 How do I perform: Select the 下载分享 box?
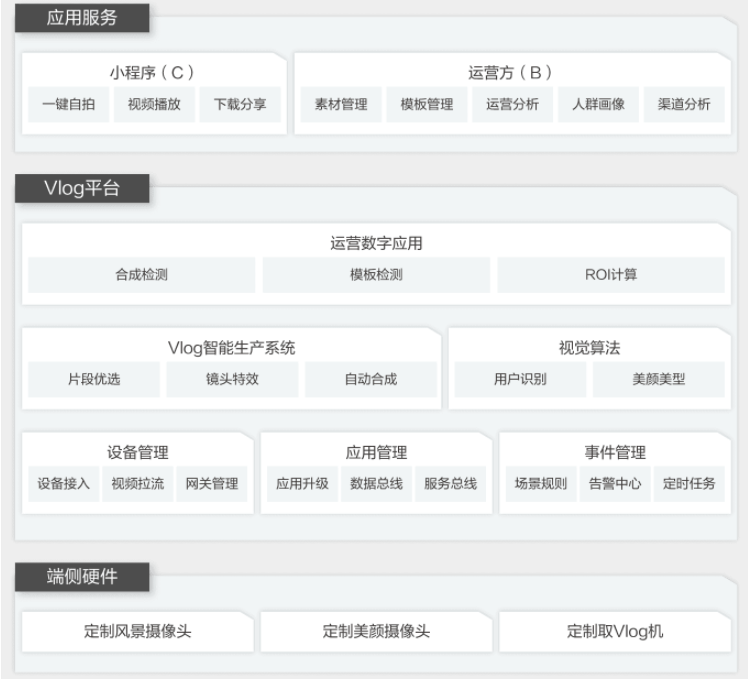click(240, 104)
